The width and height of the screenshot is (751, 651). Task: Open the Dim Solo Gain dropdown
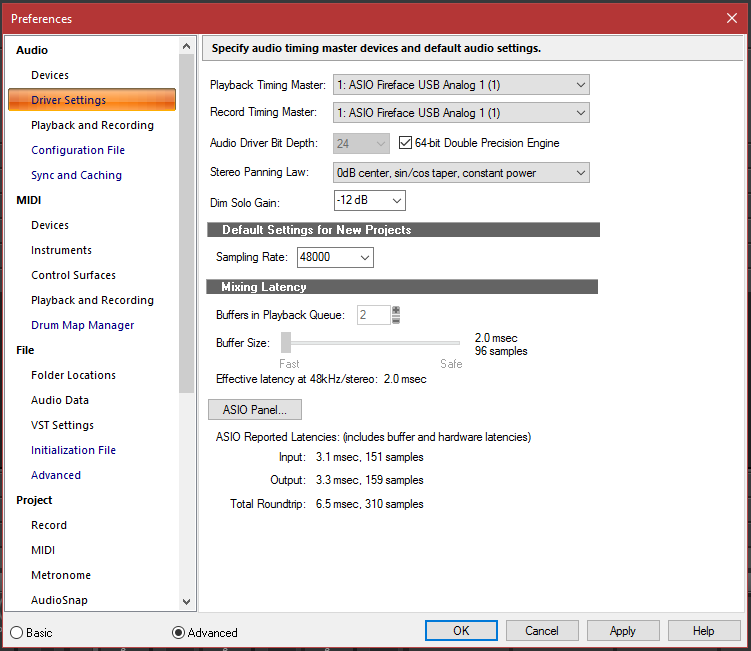[x=369, y=201]
